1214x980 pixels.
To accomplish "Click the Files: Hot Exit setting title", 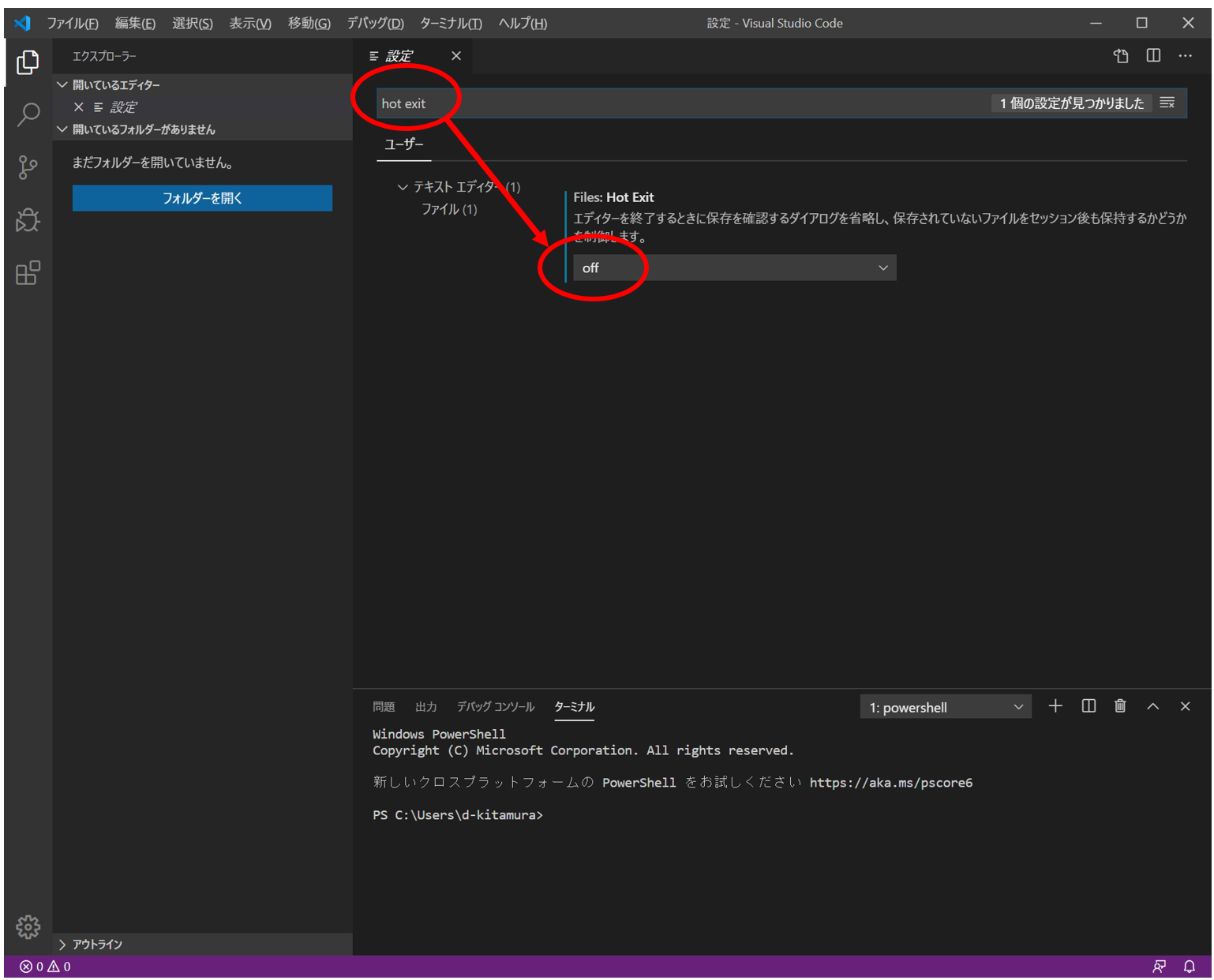I will [x=613, y=197].
